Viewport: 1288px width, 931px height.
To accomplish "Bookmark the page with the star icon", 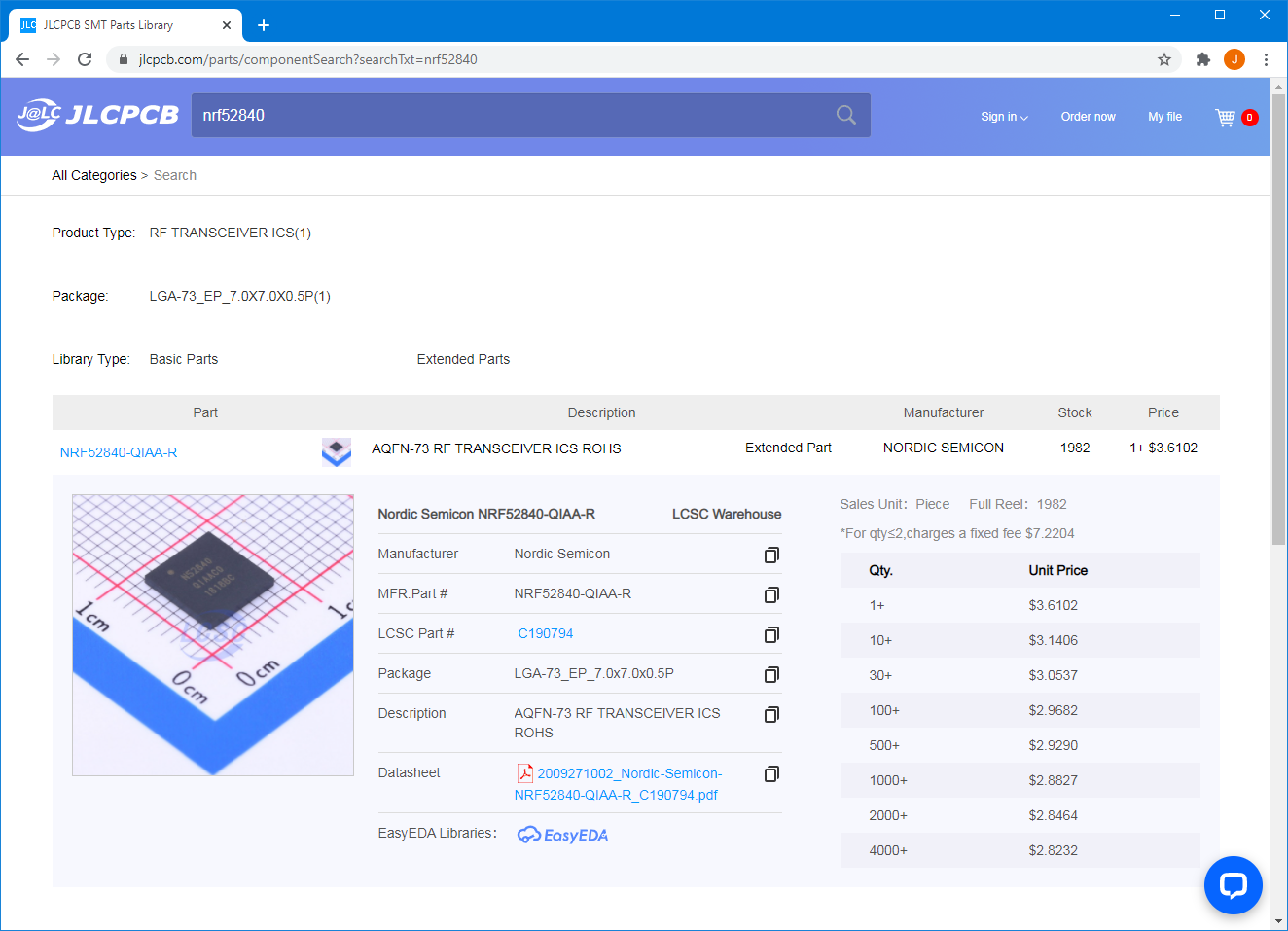I will point(1163,59).
